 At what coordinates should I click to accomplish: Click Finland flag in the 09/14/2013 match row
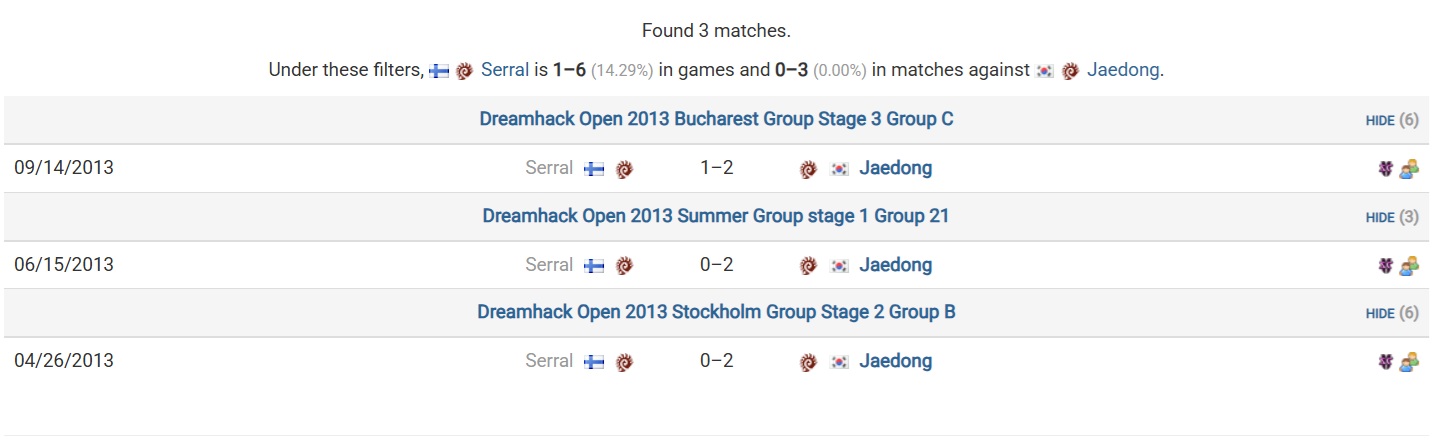(594, 169)
